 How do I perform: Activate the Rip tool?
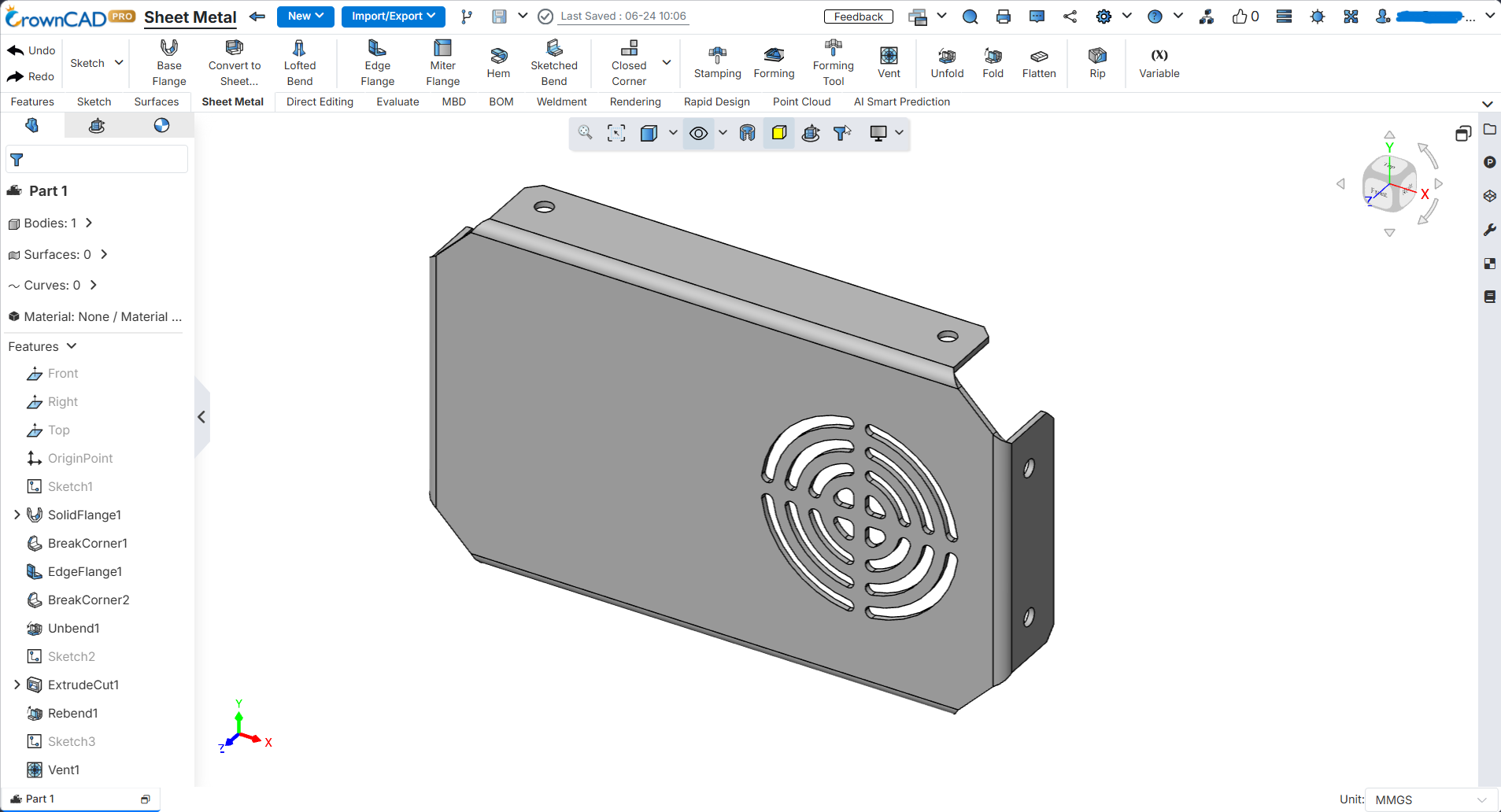pyautogui.click(x=1097, y=63)
